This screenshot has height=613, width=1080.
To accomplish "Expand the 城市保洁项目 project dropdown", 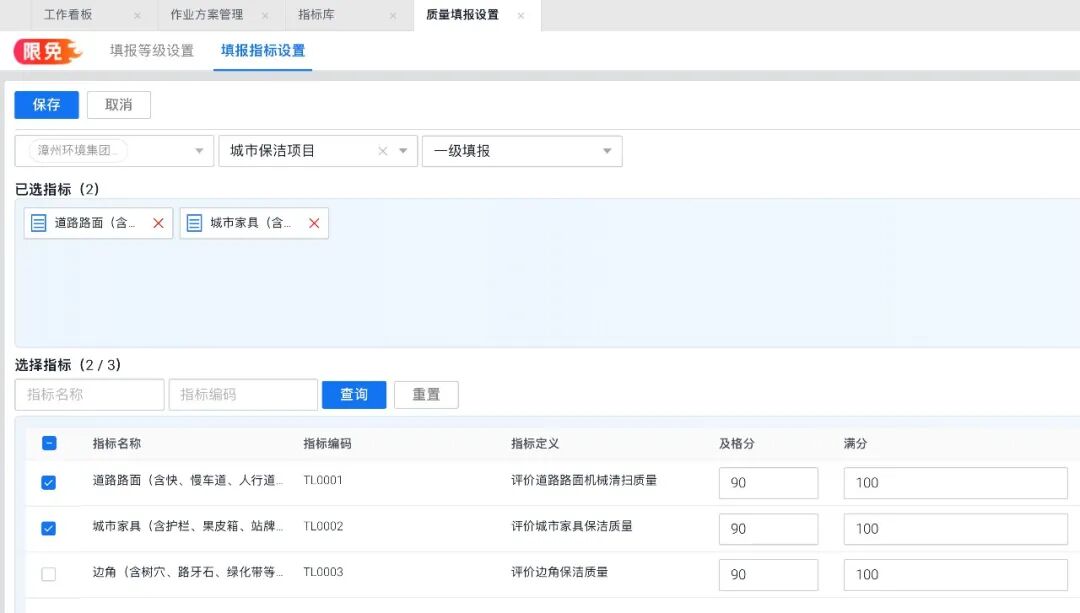I will click(403, 151).
